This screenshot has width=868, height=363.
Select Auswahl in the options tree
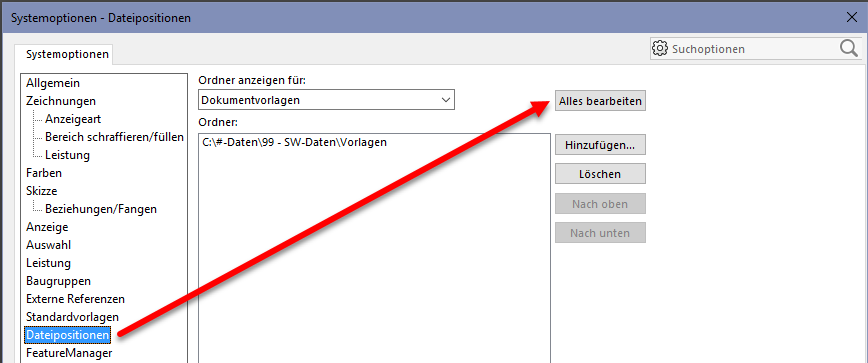click(48, 245)
